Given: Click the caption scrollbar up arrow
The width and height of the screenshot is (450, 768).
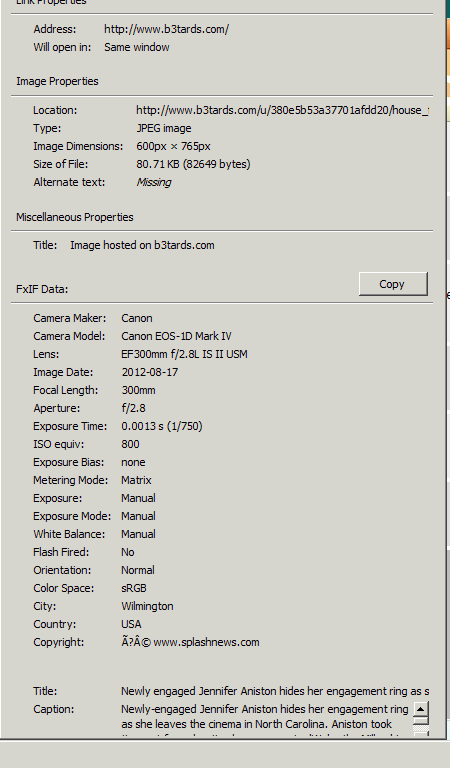Looking at the screenshot, I should coord(421,708).
